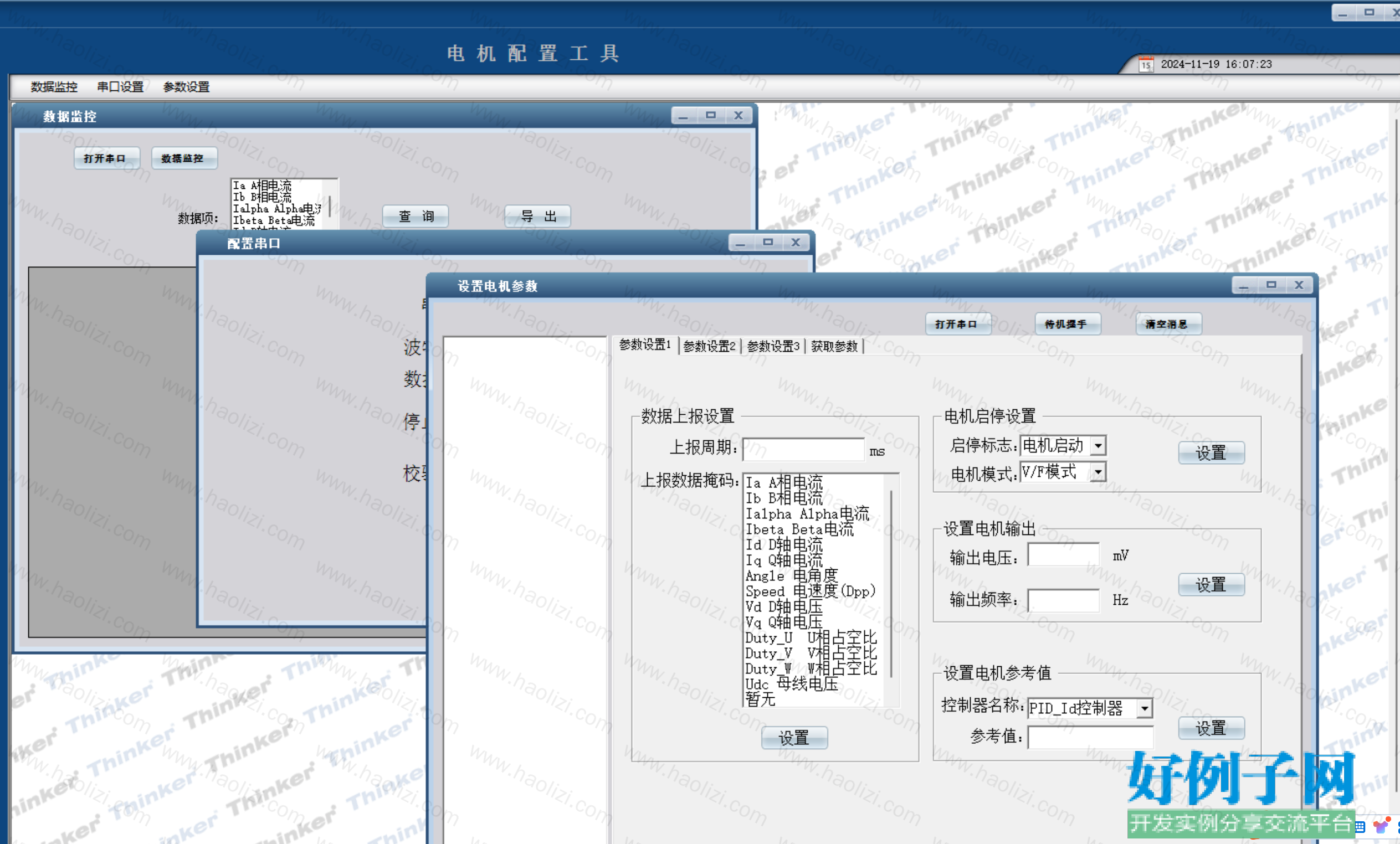
Task: Click the gray chart area in 数据监控 window
Action: pyautogui.click(x=112, y=452)
